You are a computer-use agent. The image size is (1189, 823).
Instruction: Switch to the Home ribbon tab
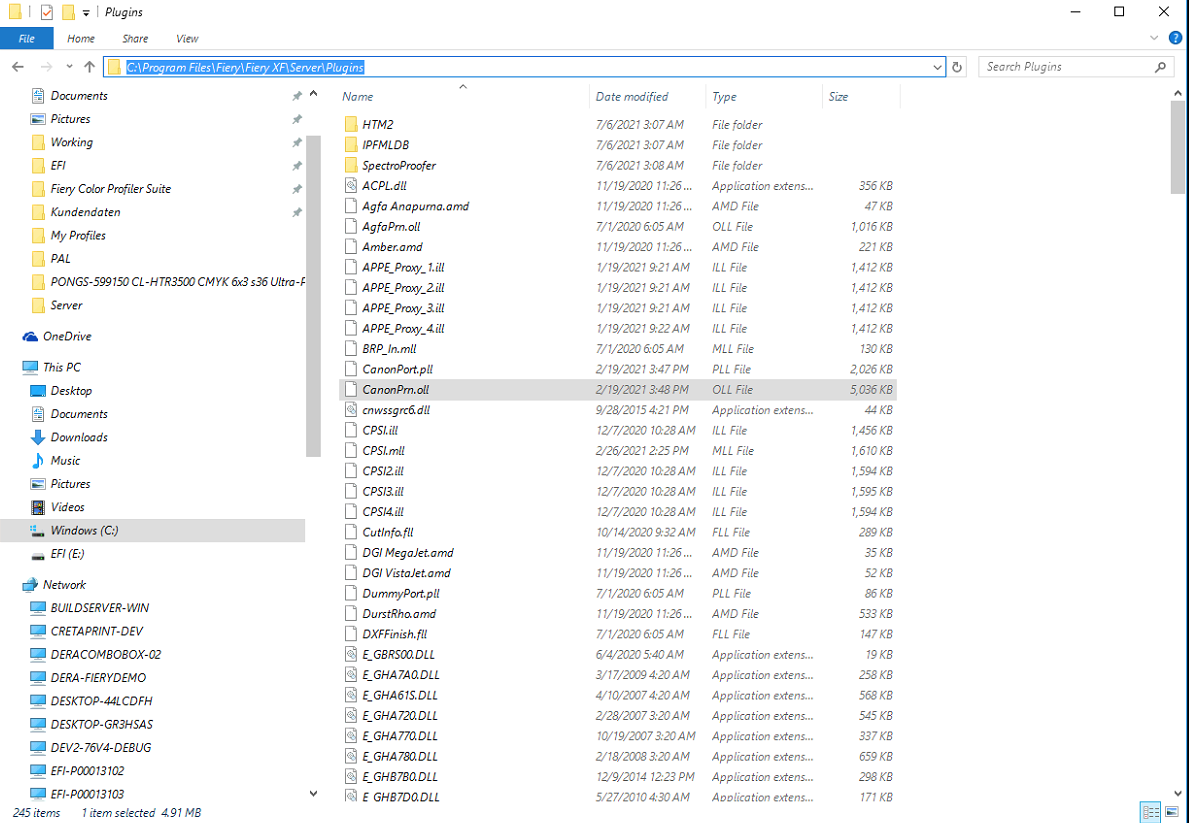click(80, 39)
